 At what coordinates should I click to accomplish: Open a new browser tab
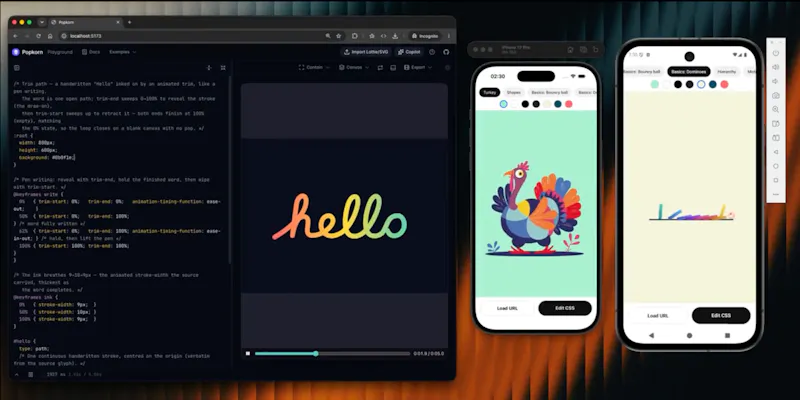[x=130, y=22]
